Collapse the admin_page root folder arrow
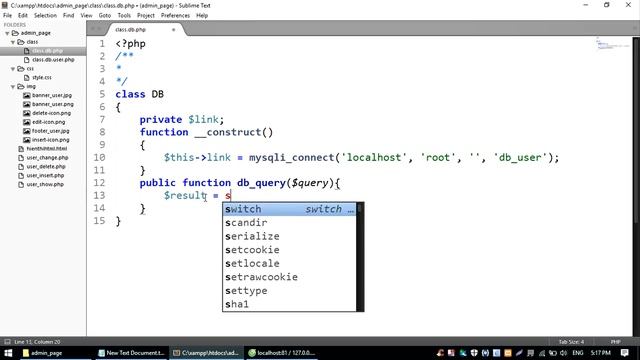Image resolution: width=640 pixels, height=360 pixels. [7, 33]
